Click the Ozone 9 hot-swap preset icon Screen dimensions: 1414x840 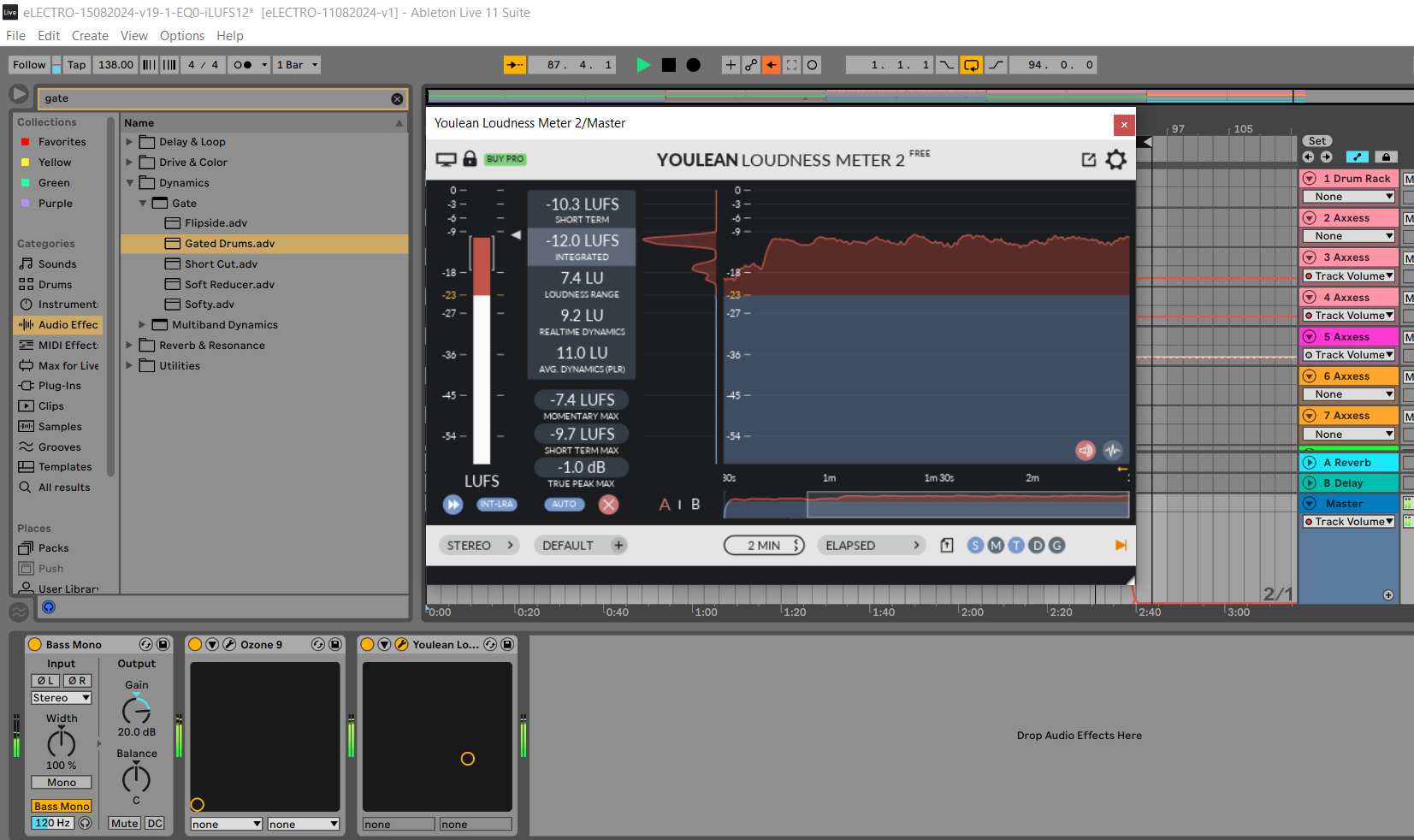[318, 645]
